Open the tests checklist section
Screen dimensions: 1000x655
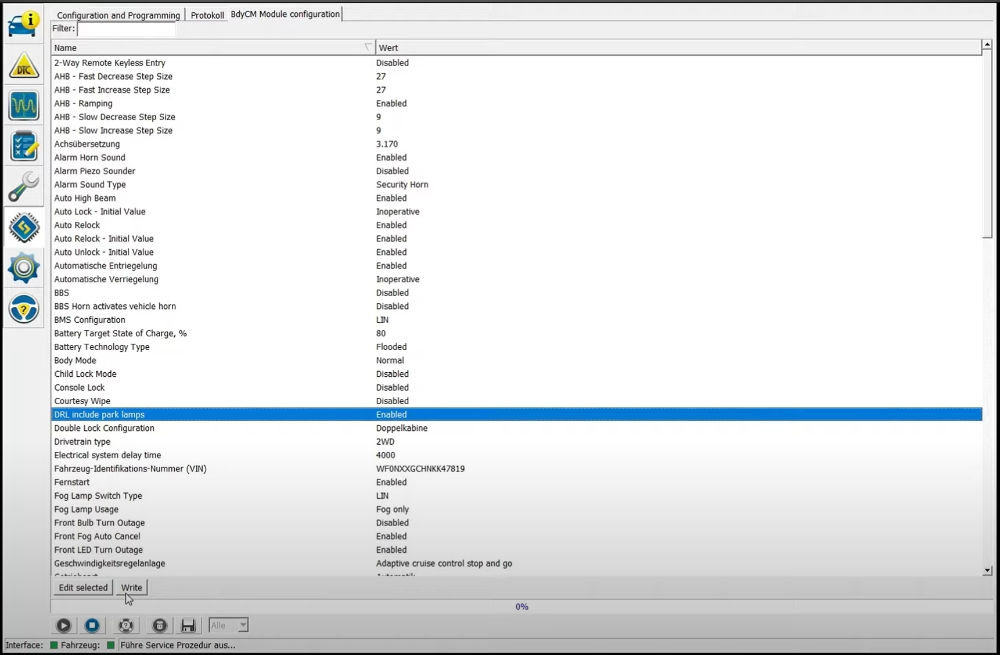tap(23, 146)
